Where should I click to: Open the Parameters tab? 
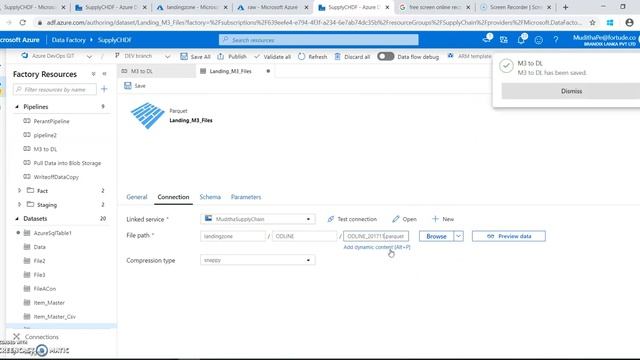[x=246, y=197]
